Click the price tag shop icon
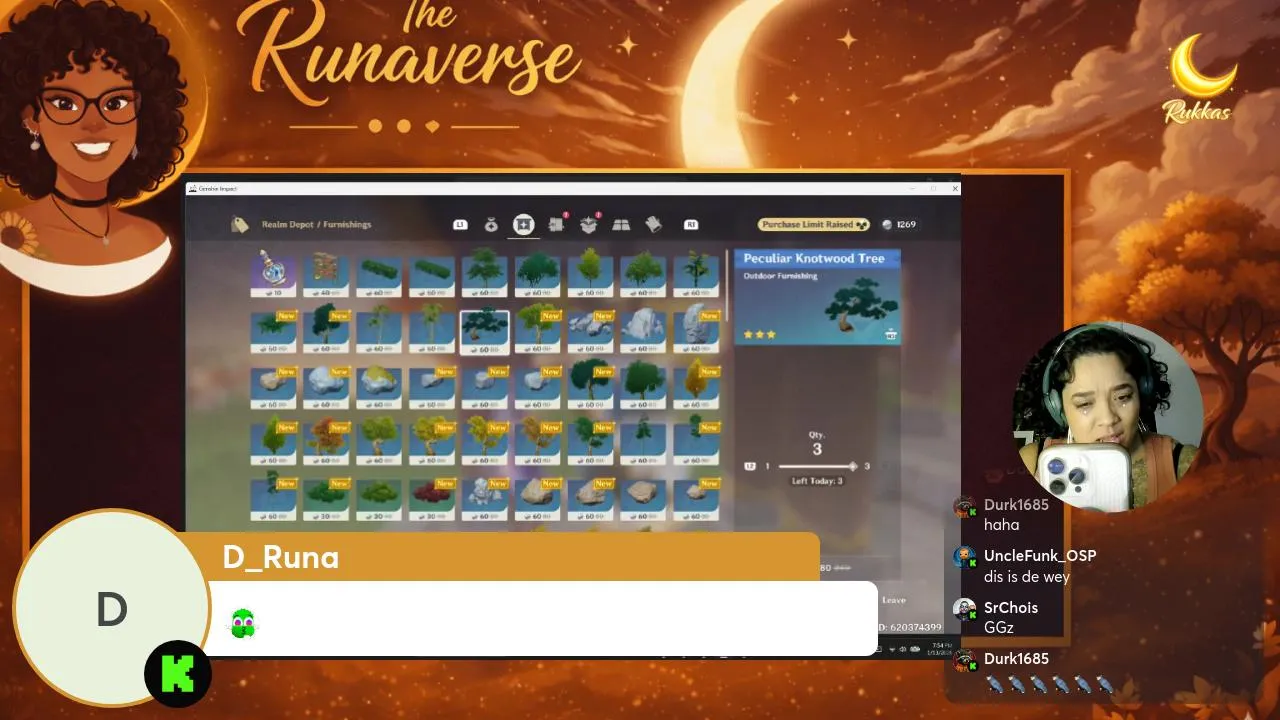 point(240,225)
